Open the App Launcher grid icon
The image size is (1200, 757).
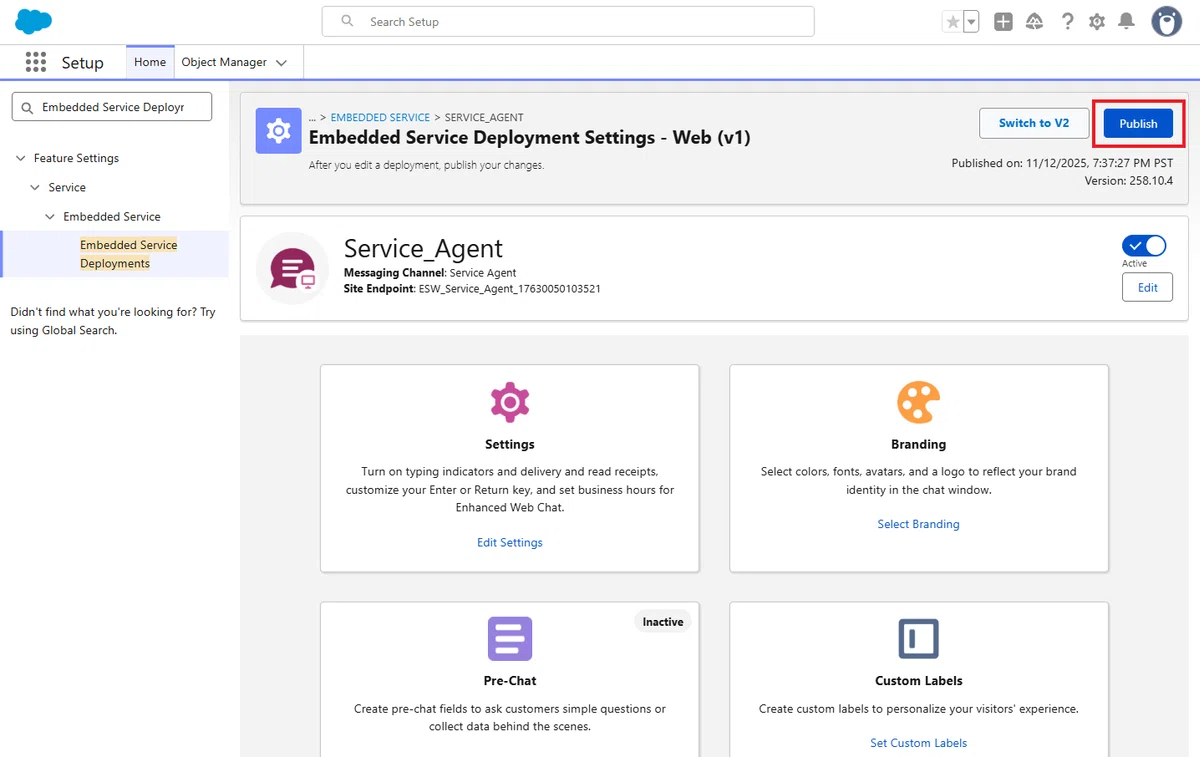click(36, 62)
